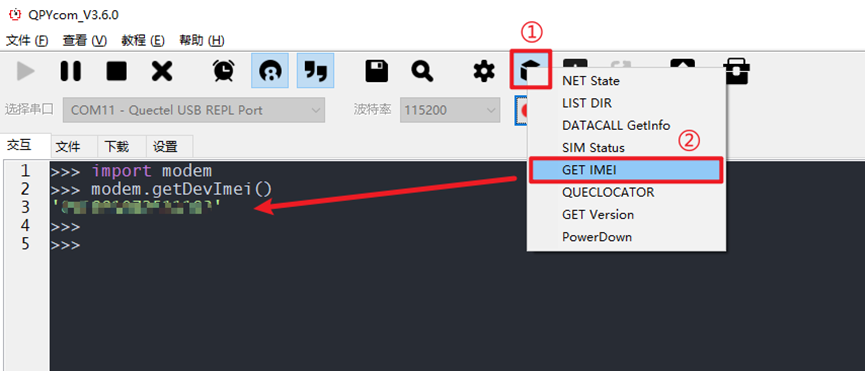Open the 文件 (F) menu
The width and height of the screenshot is (865, 371).
(x=27, y=41)
